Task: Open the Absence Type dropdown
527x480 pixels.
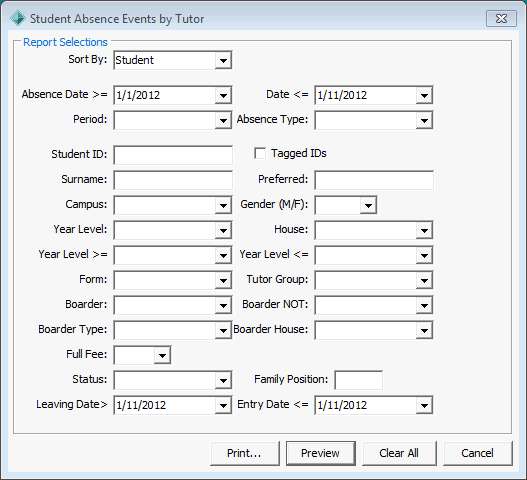Action: [424, 121]
